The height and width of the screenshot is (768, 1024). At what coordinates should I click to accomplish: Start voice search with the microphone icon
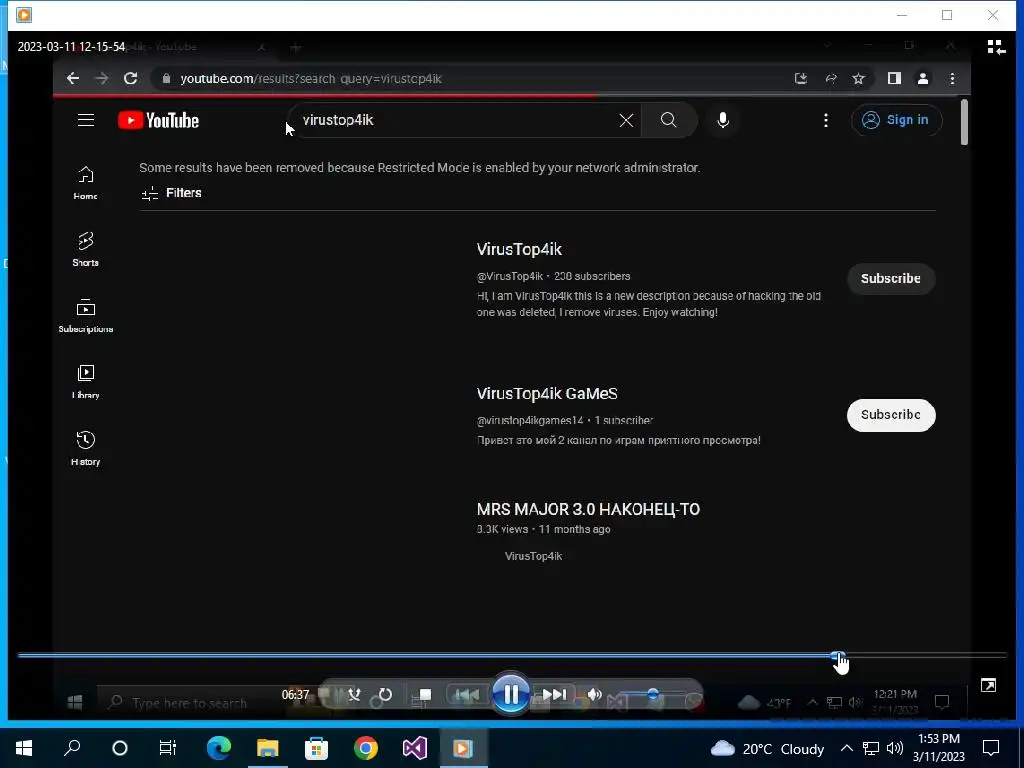722,120
